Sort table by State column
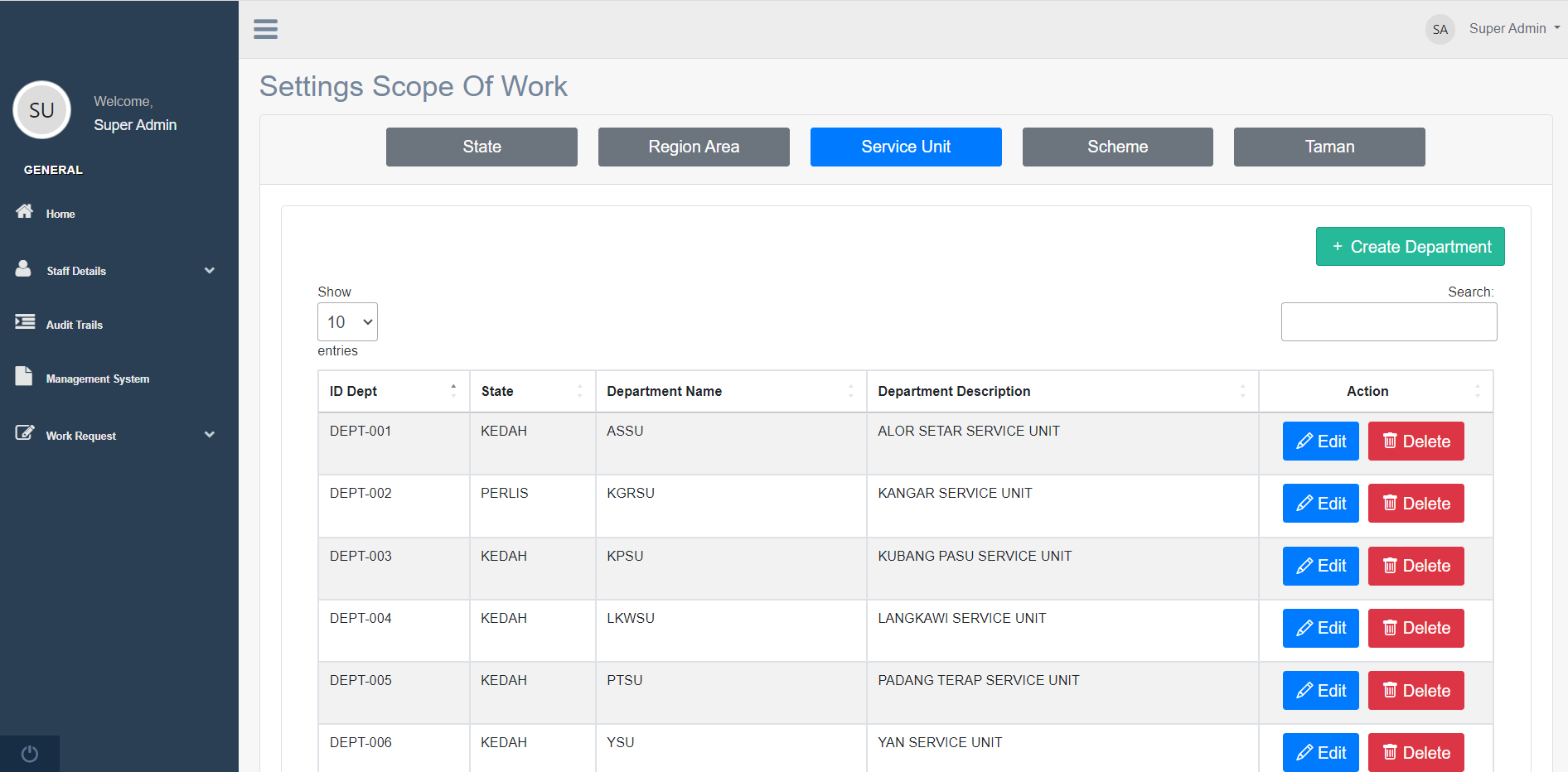 coord(532,391)
